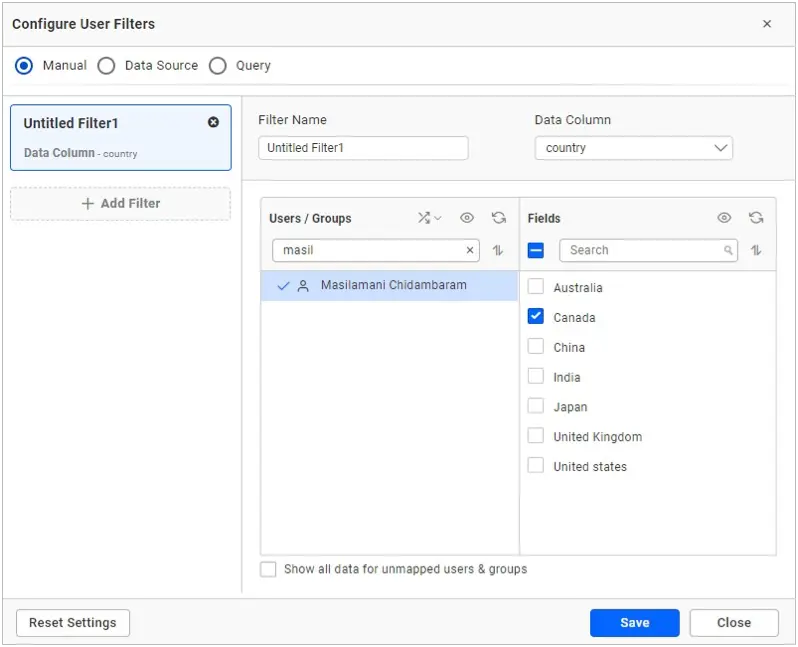798x647 pixels.
Task: Check the China checkbox
Action: point(535,346)
